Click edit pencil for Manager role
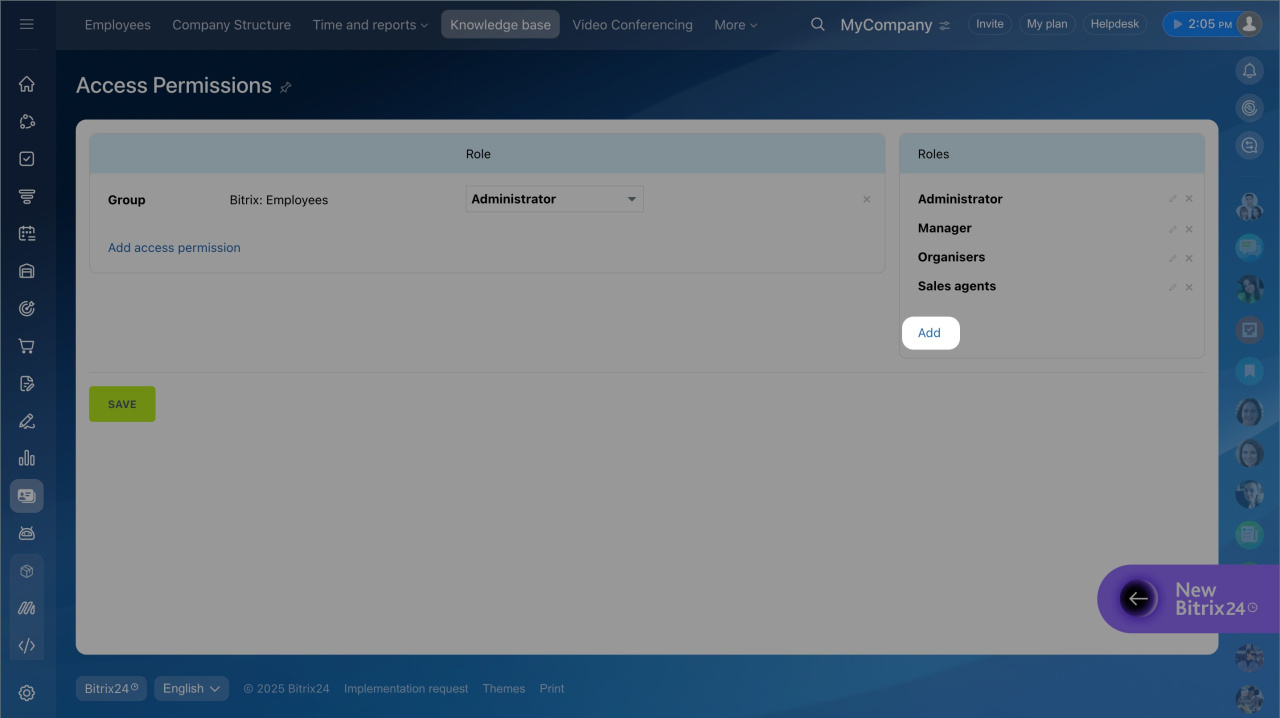 (1173, 229)
